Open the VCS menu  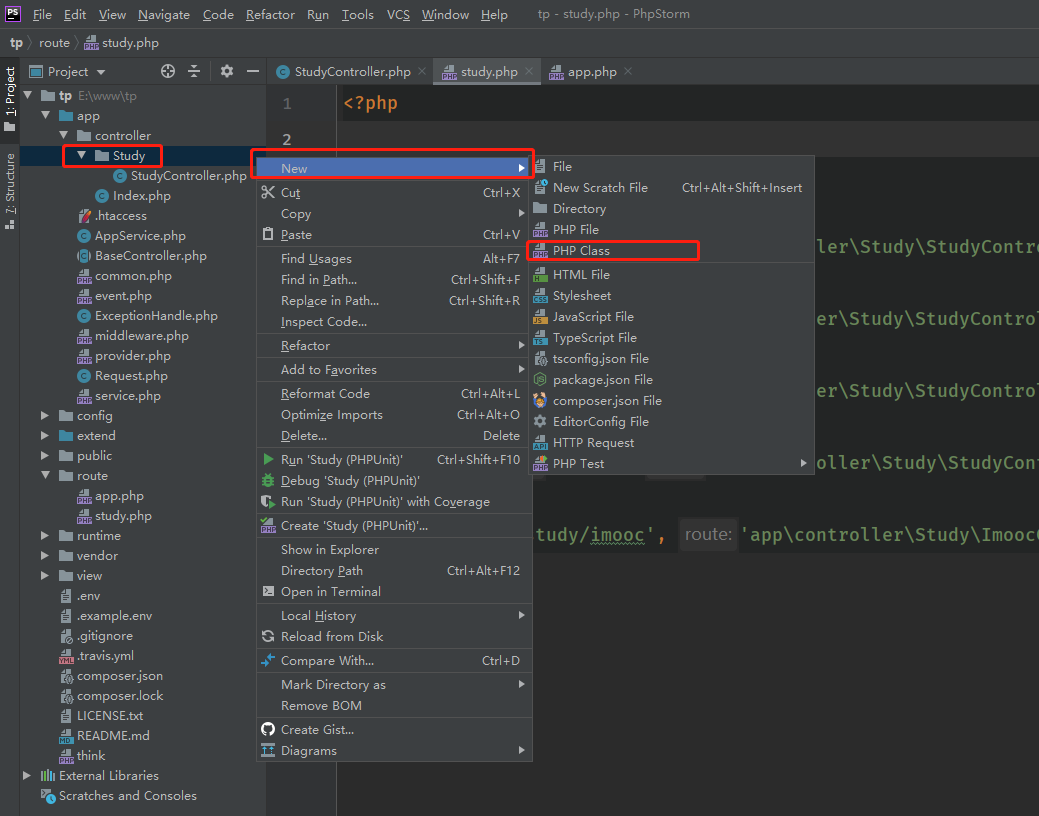[x=398, y=14]
